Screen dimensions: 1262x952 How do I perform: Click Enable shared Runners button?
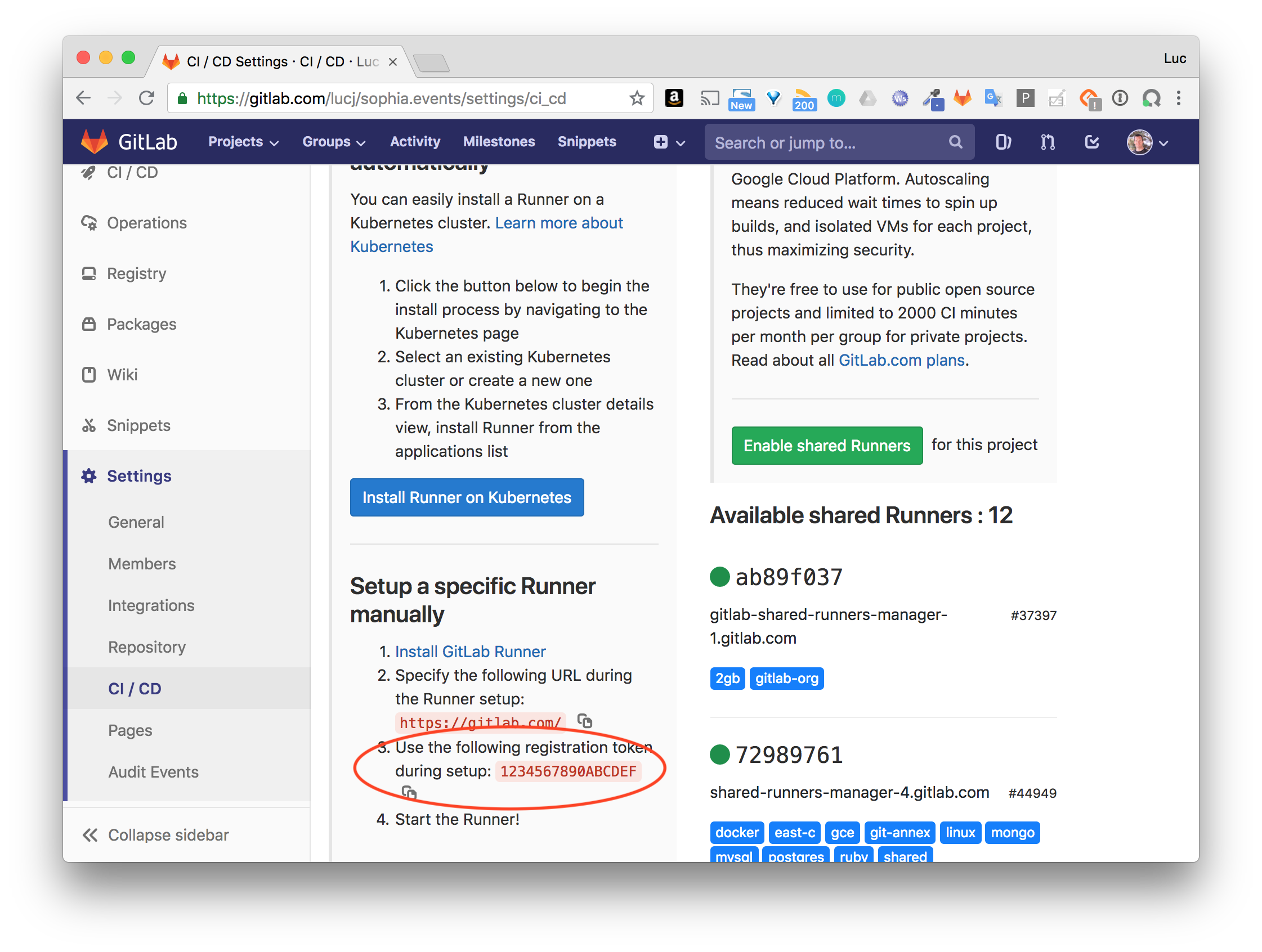click(826, 446)
